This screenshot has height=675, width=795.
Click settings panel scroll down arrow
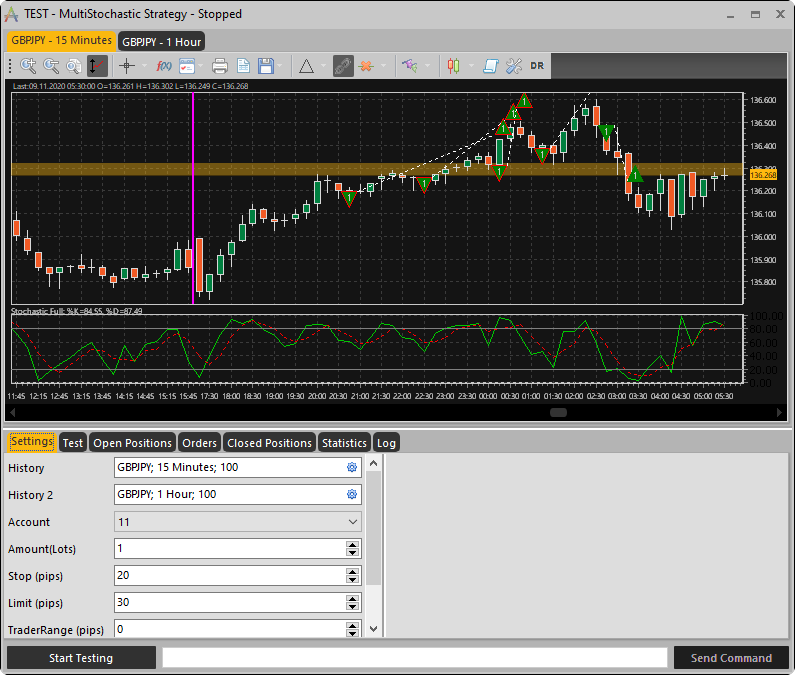(374, 629)
